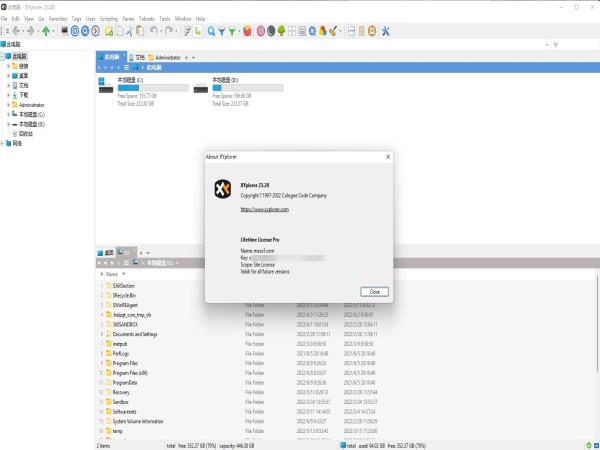Open the Undo dropdown arrow
Image resolution: width=600 pixels, height=450 pixels.
click(160, 31)
